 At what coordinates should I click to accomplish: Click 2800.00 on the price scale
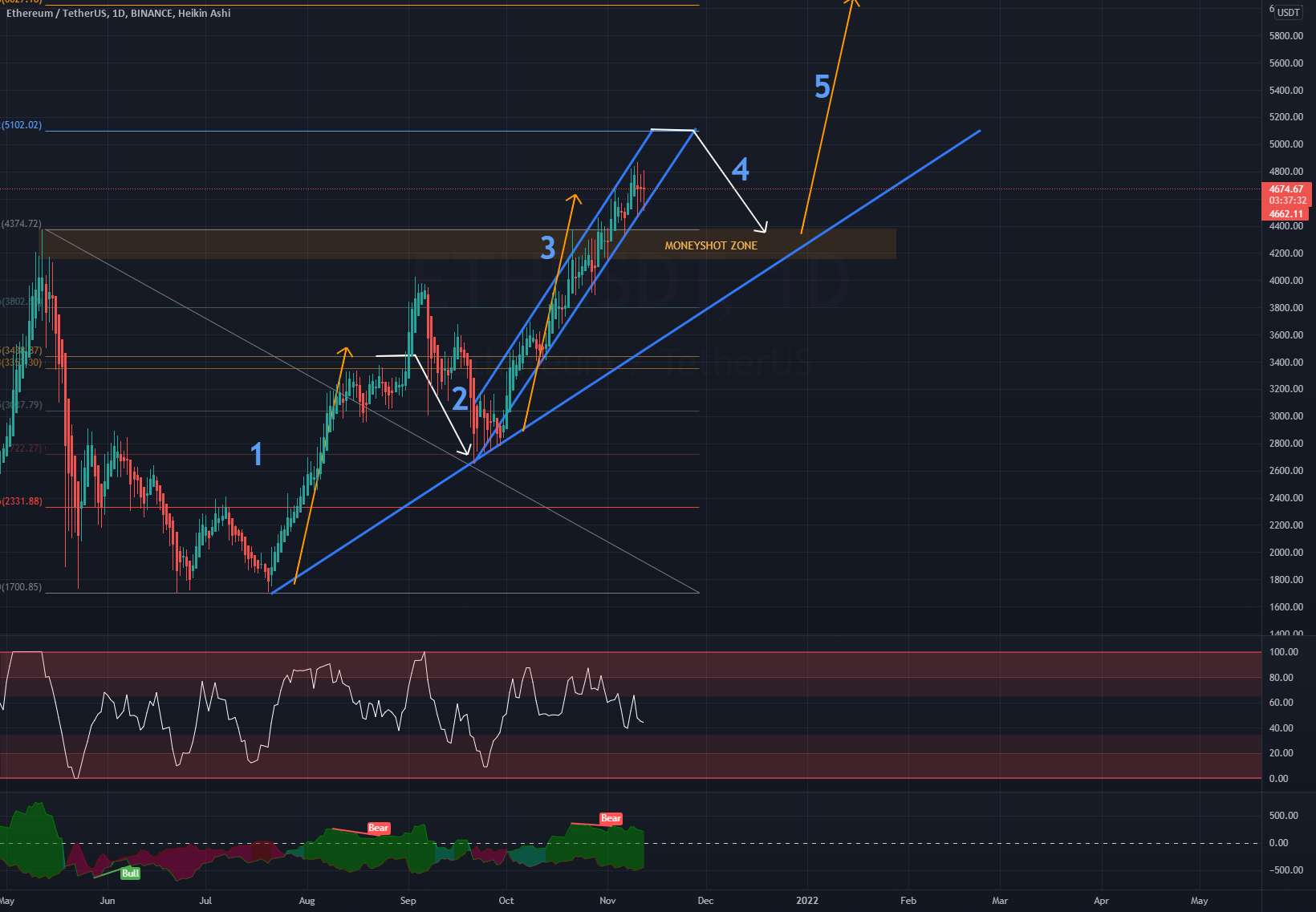point(1286,444)
